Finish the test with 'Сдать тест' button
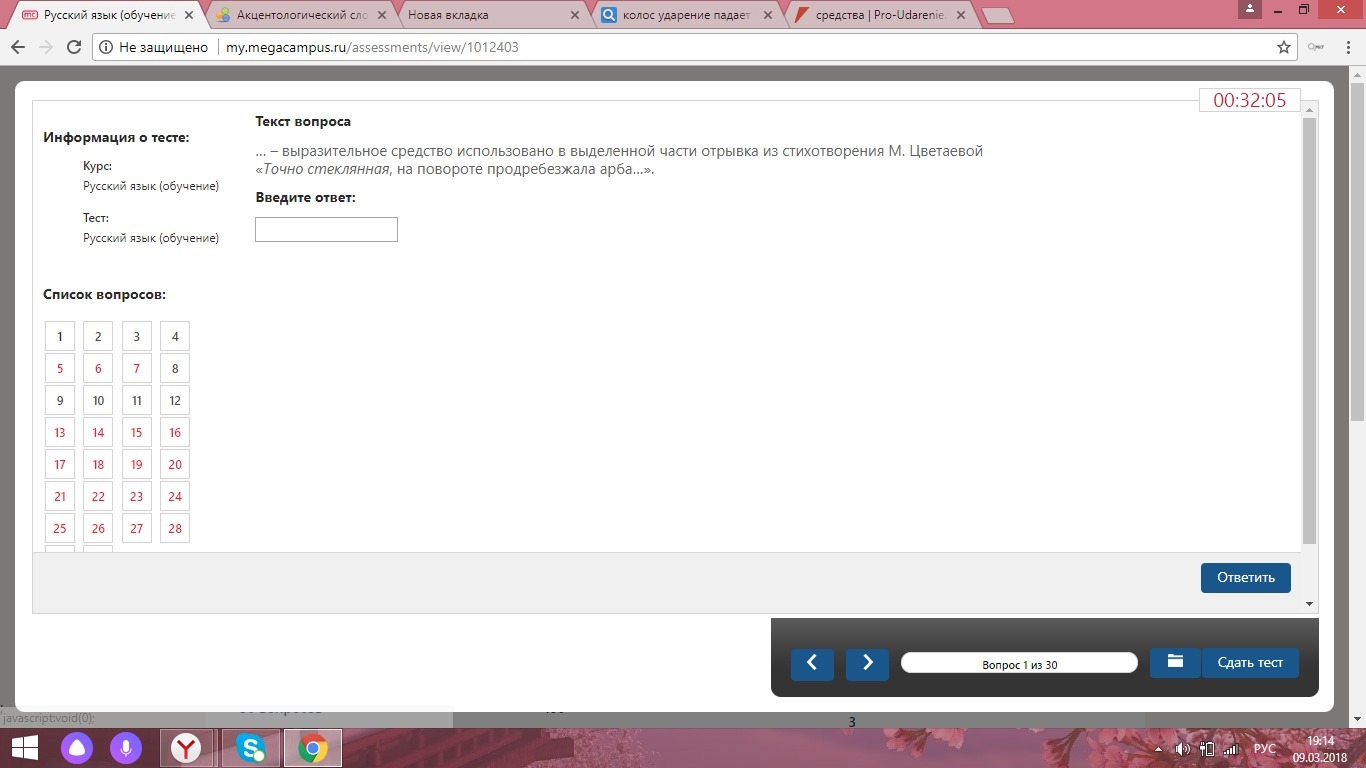This screenshot has height=768, width=1366. point(1250,662)
